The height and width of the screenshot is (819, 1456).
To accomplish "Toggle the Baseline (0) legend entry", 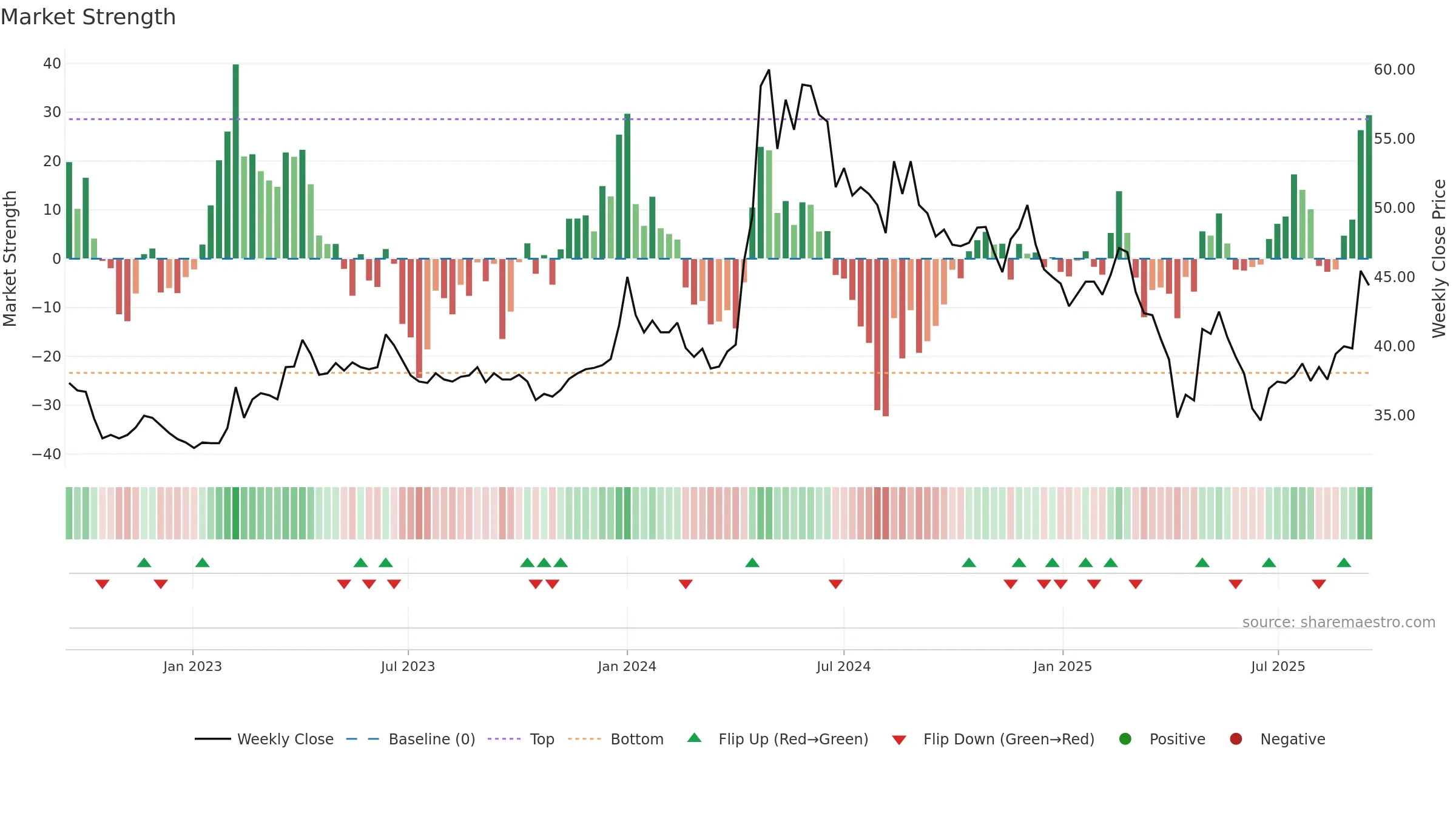I will [410, 739].
